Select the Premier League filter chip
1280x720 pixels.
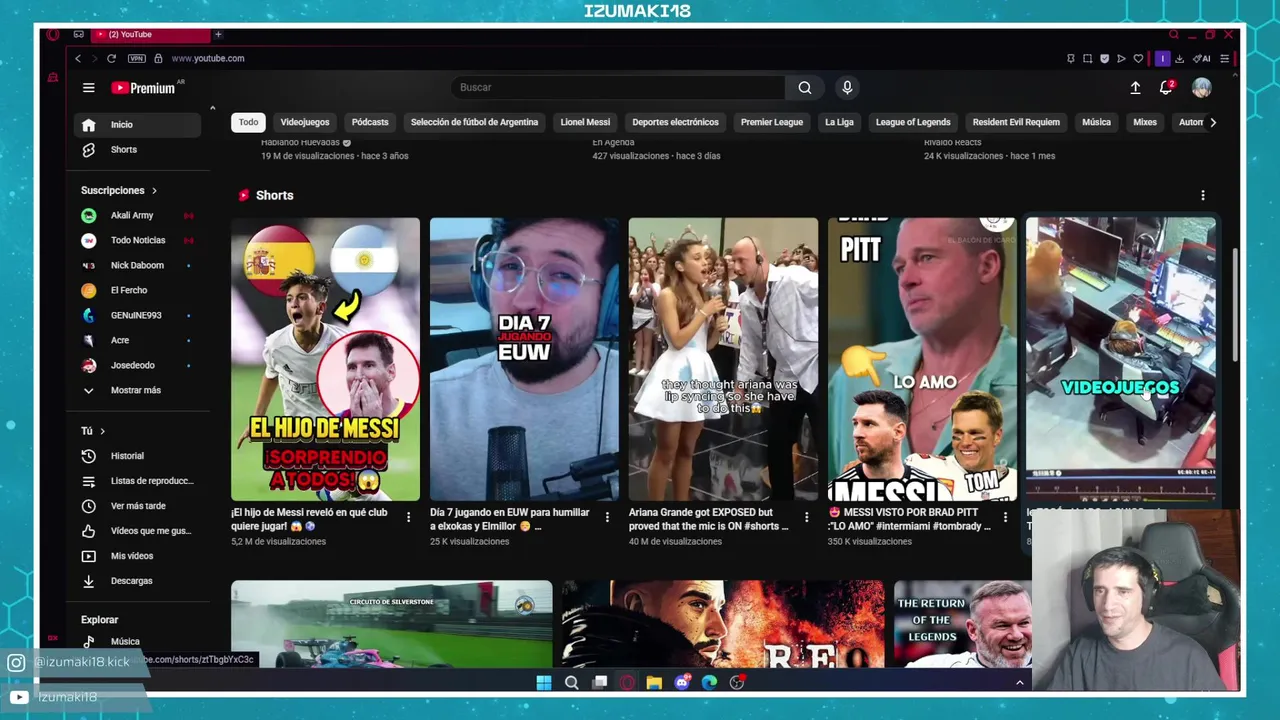[x=772, y=122]
